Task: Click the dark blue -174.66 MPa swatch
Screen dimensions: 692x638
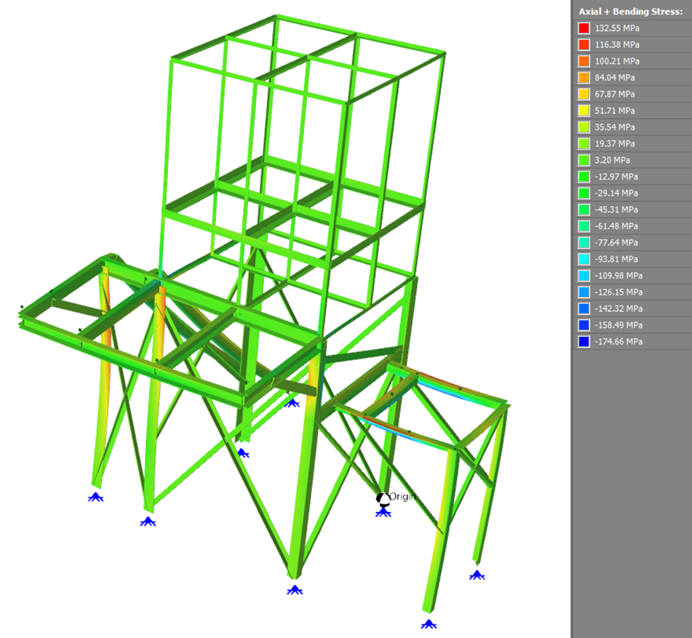Action: click(584, 342)
